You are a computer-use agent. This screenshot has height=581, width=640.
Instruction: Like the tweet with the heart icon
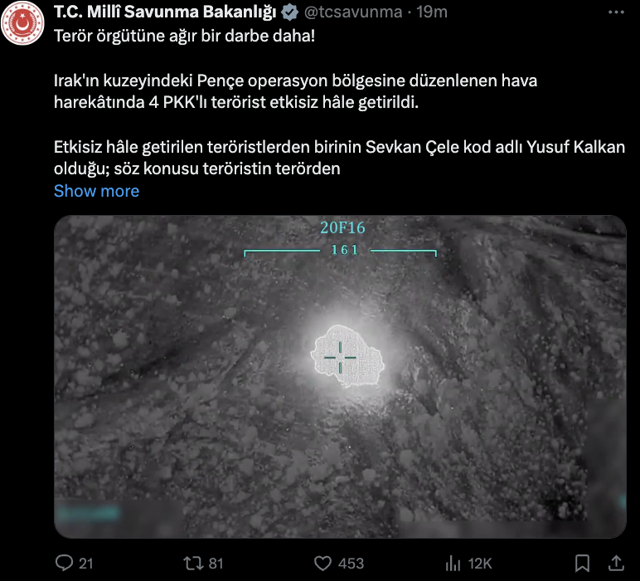pos(322,563)
